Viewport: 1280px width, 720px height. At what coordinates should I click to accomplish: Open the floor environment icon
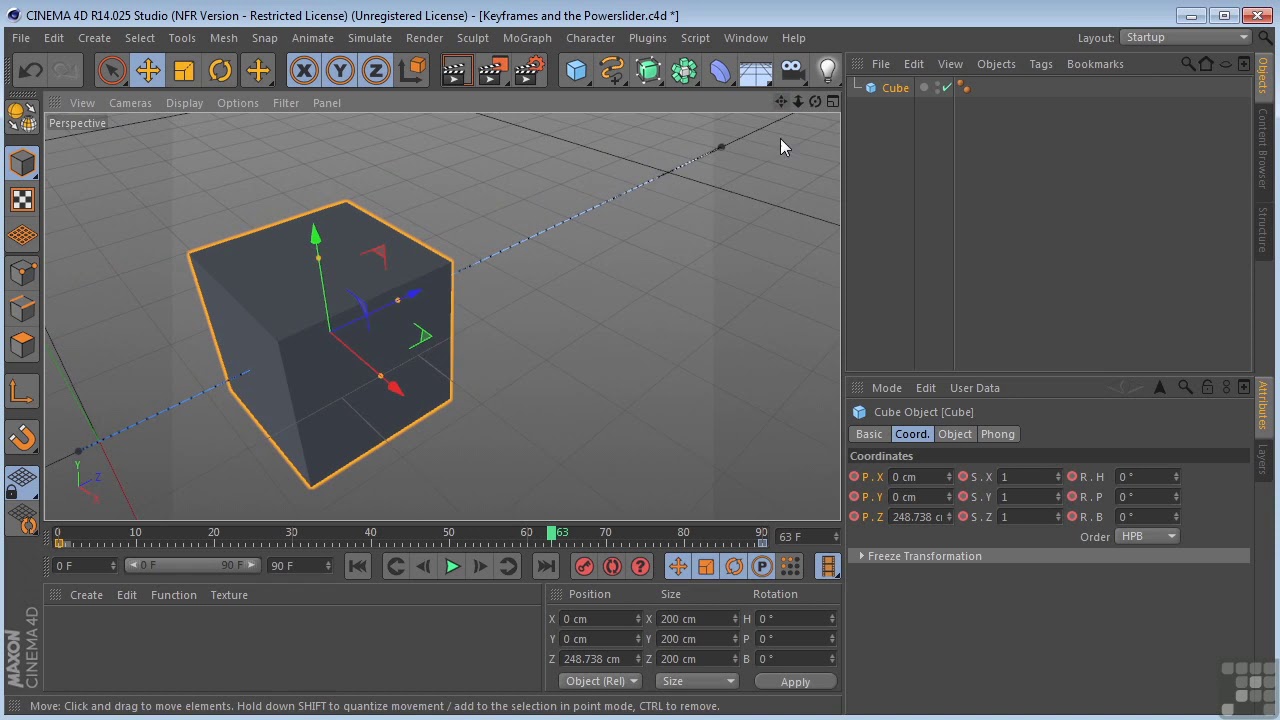[756, 70]
